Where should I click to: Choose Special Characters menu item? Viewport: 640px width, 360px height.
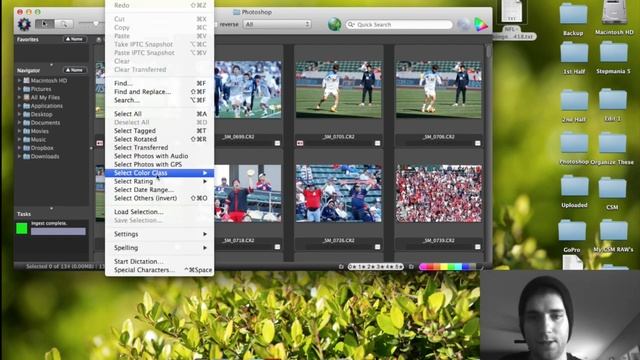coord(160,270)
